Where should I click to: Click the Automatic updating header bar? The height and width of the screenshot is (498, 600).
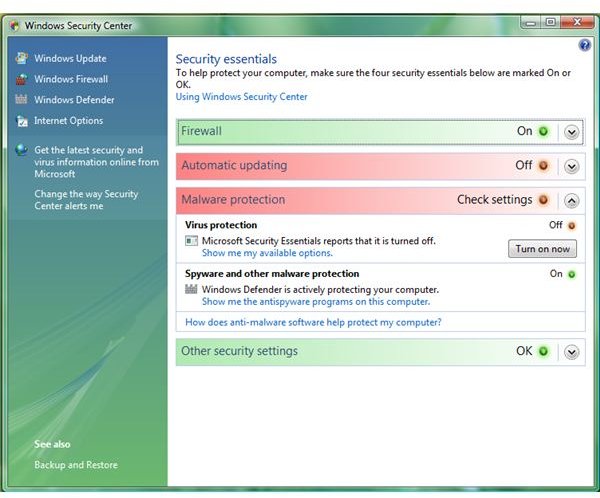380,167
